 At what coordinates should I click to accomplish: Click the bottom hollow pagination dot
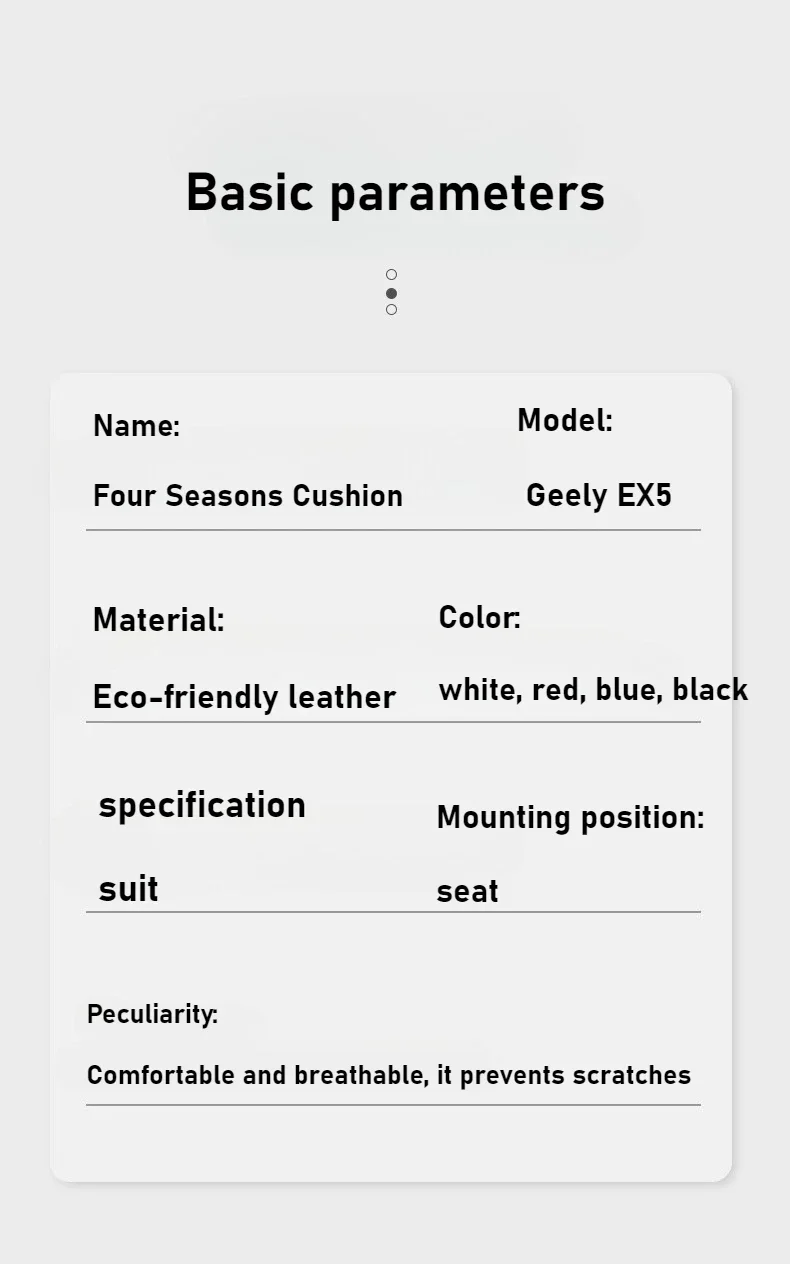pos(391,310)
